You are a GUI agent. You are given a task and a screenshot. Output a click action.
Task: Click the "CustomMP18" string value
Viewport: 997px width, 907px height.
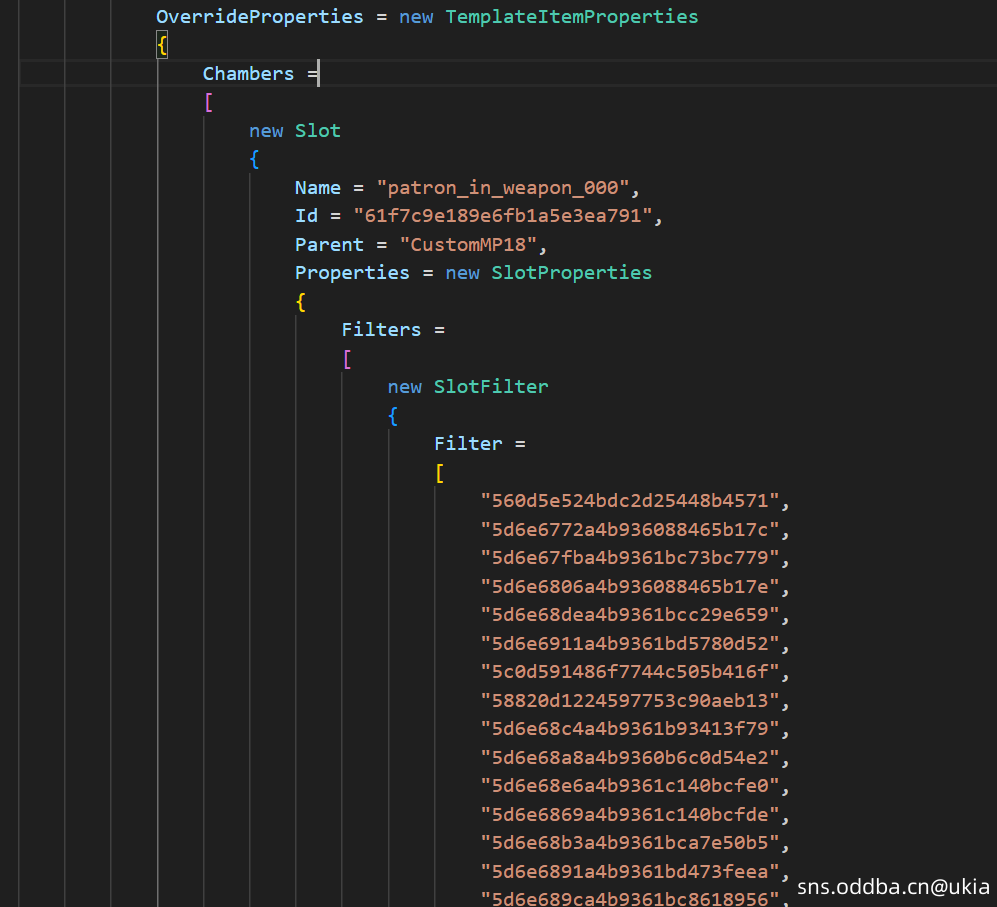point(475,245)
